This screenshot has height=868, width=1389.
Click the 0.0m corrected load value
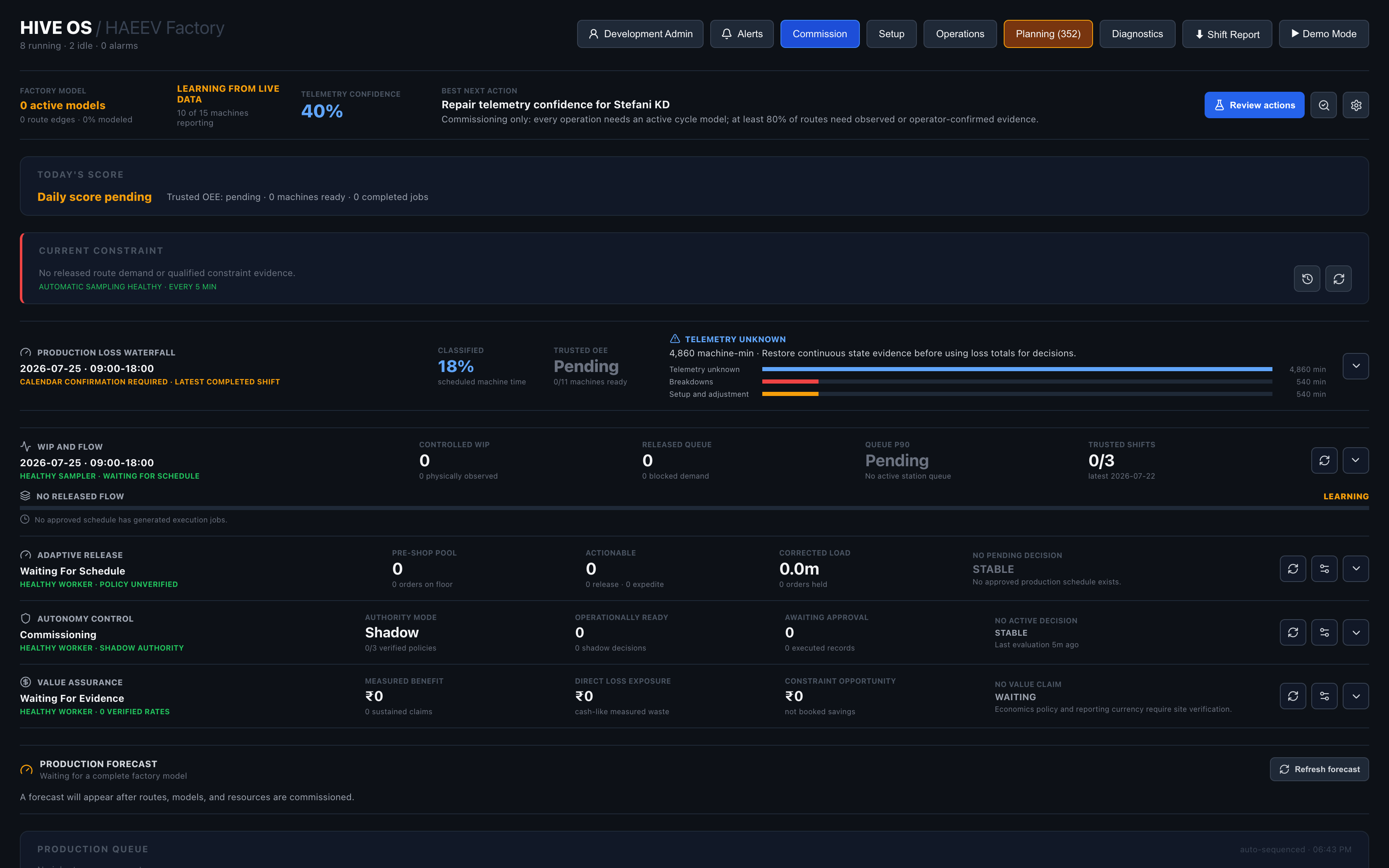(x=799, y=569)
